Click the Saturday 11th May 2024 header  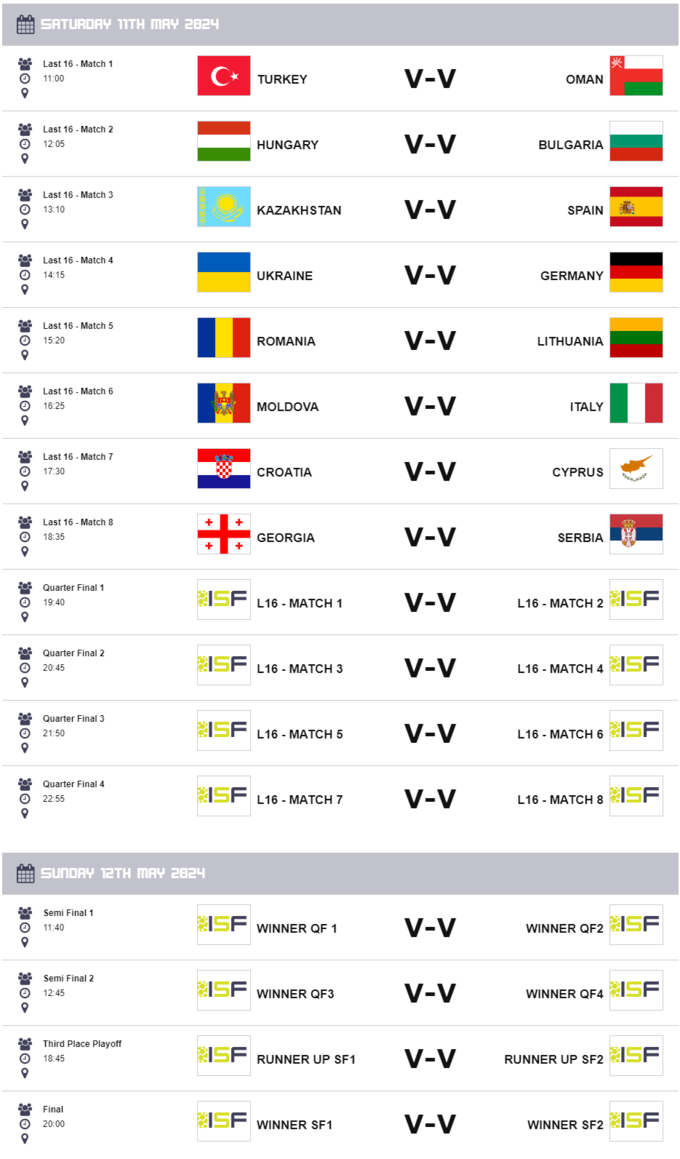click(130, 24)
